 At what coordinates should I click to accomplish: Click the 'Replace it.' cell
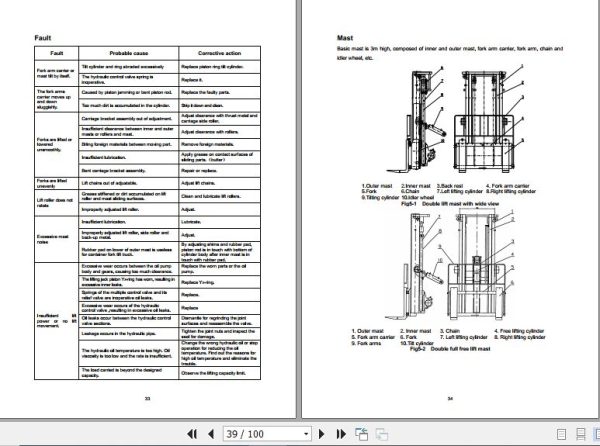point(220,80)
